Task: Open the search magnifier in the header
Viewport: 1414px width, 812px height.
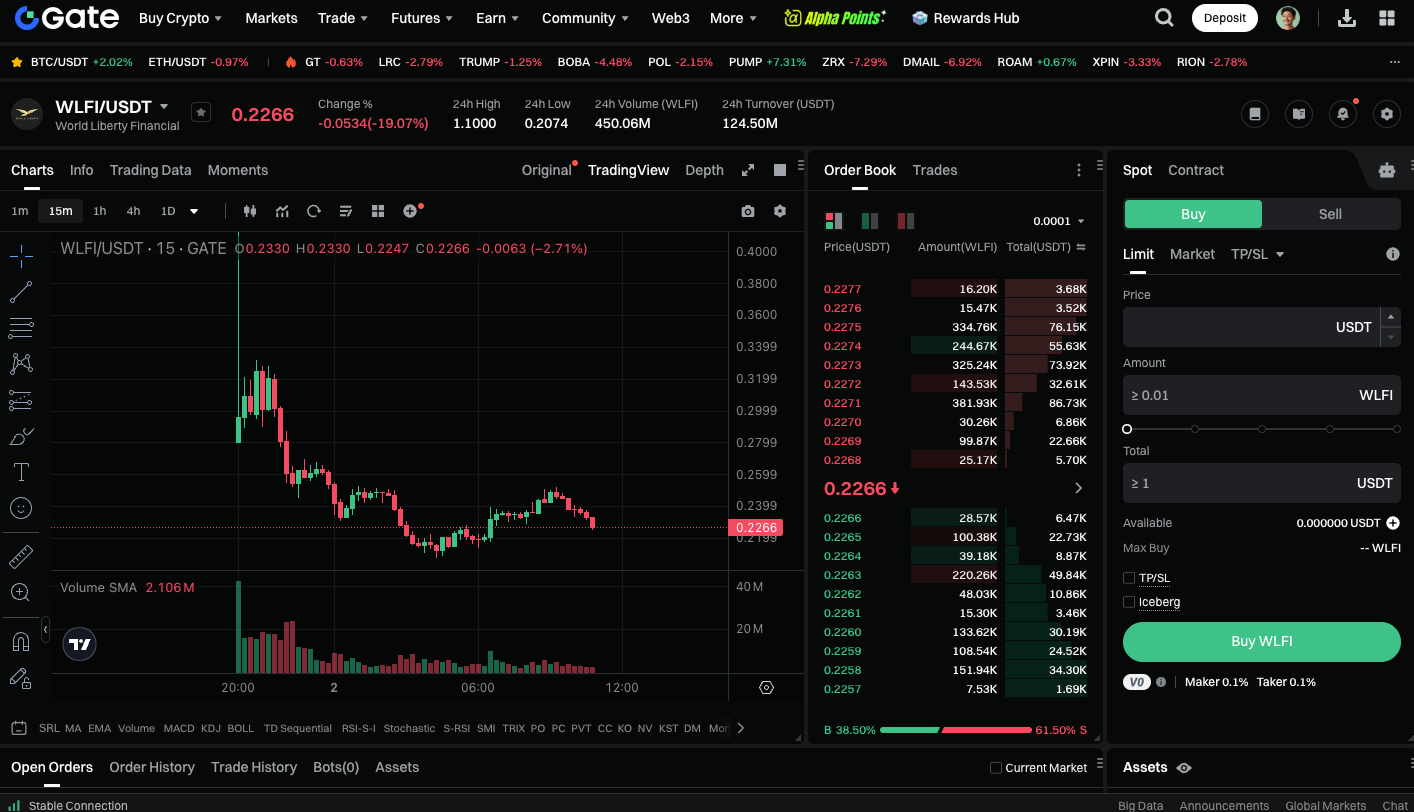Action: [x=1164, y=17]
